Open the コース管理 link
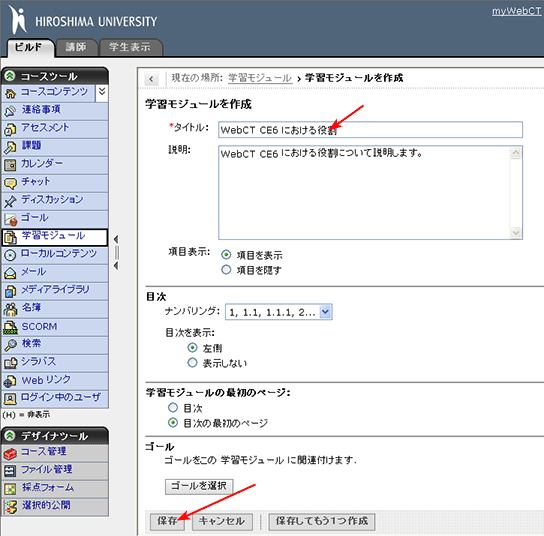Viewport: 544px width, 536px height. pos(44,451)
